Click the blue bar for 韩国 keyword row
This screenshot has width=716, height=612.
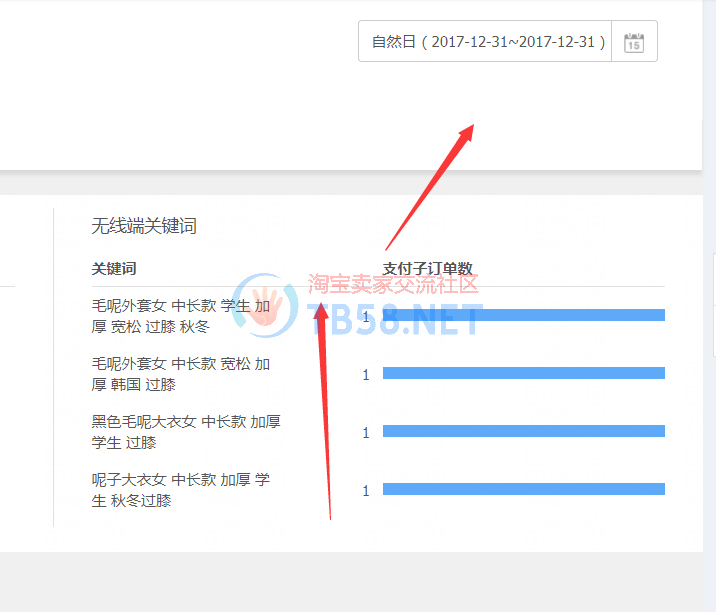tap(523, 374)
